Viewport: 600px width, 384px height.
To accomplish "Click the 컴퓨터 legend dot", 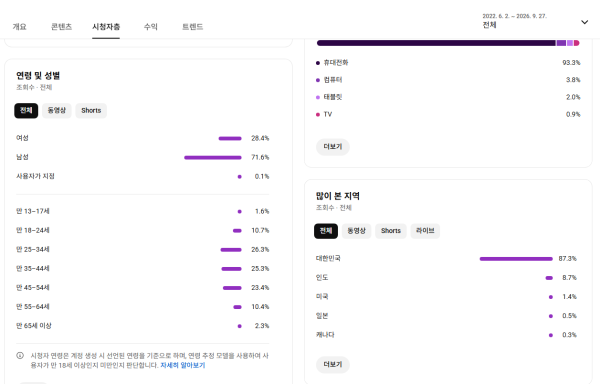I will pos(318,80).
